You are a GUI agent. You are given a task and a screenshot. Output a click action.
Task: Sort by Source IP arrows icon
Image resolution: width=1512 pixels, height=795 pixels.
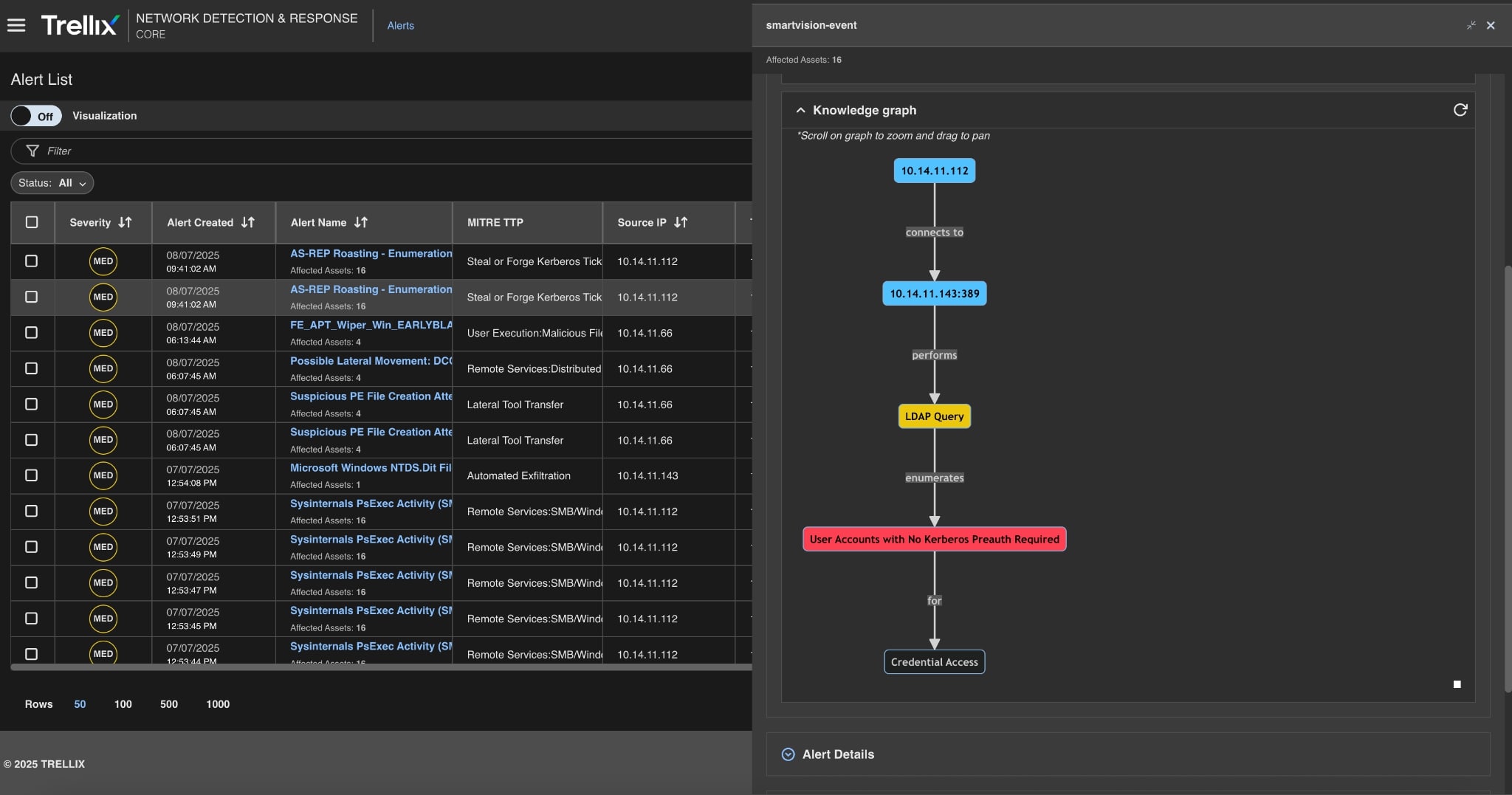(x=681, y=222)
